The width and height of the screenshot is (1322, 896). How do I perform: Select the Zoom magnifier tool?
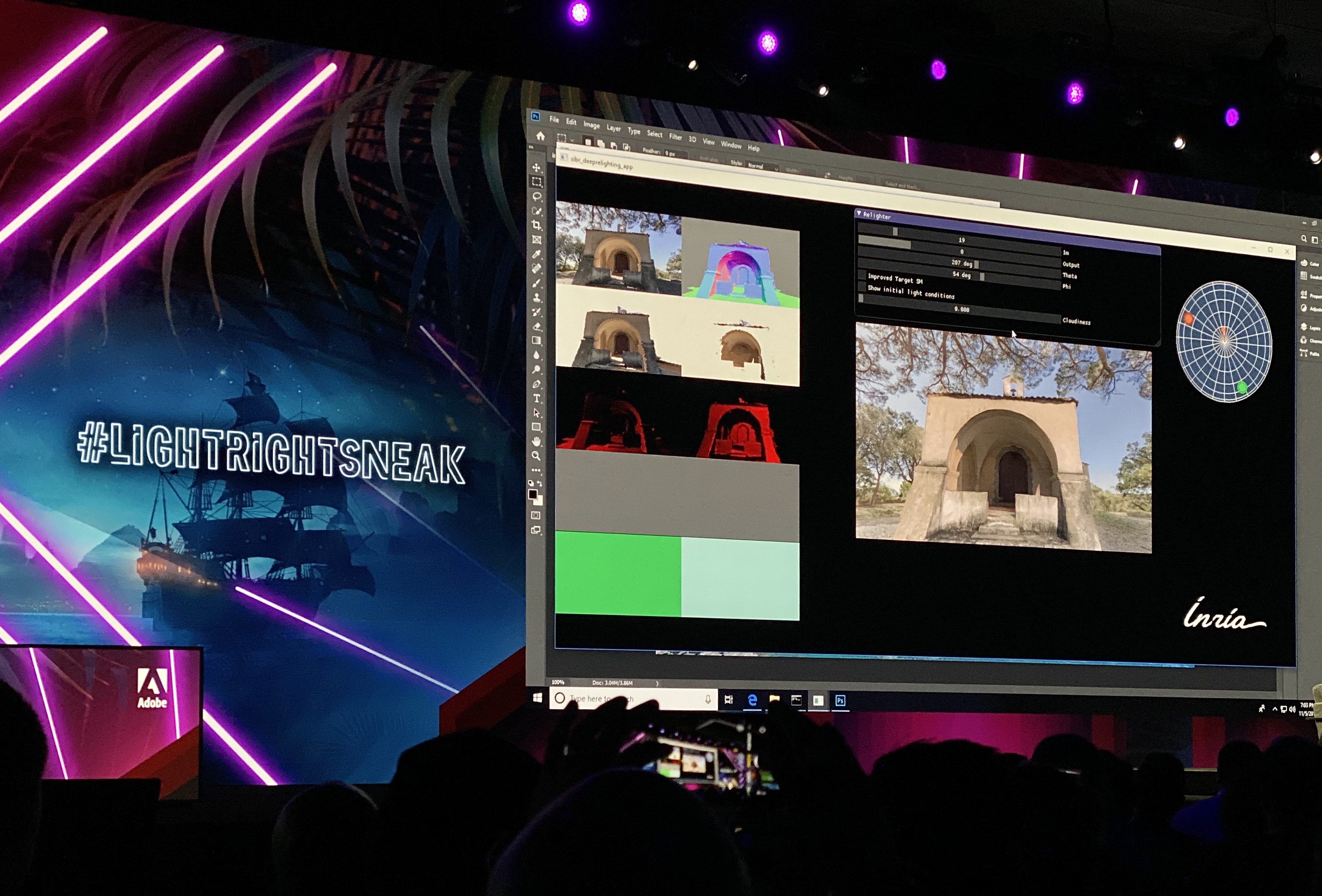[536, 456]
